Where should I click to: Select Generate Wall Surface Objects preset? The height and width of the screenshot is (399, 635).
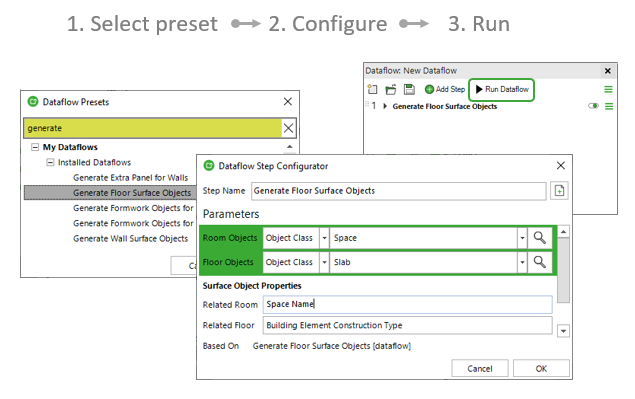tap(130, 239)
